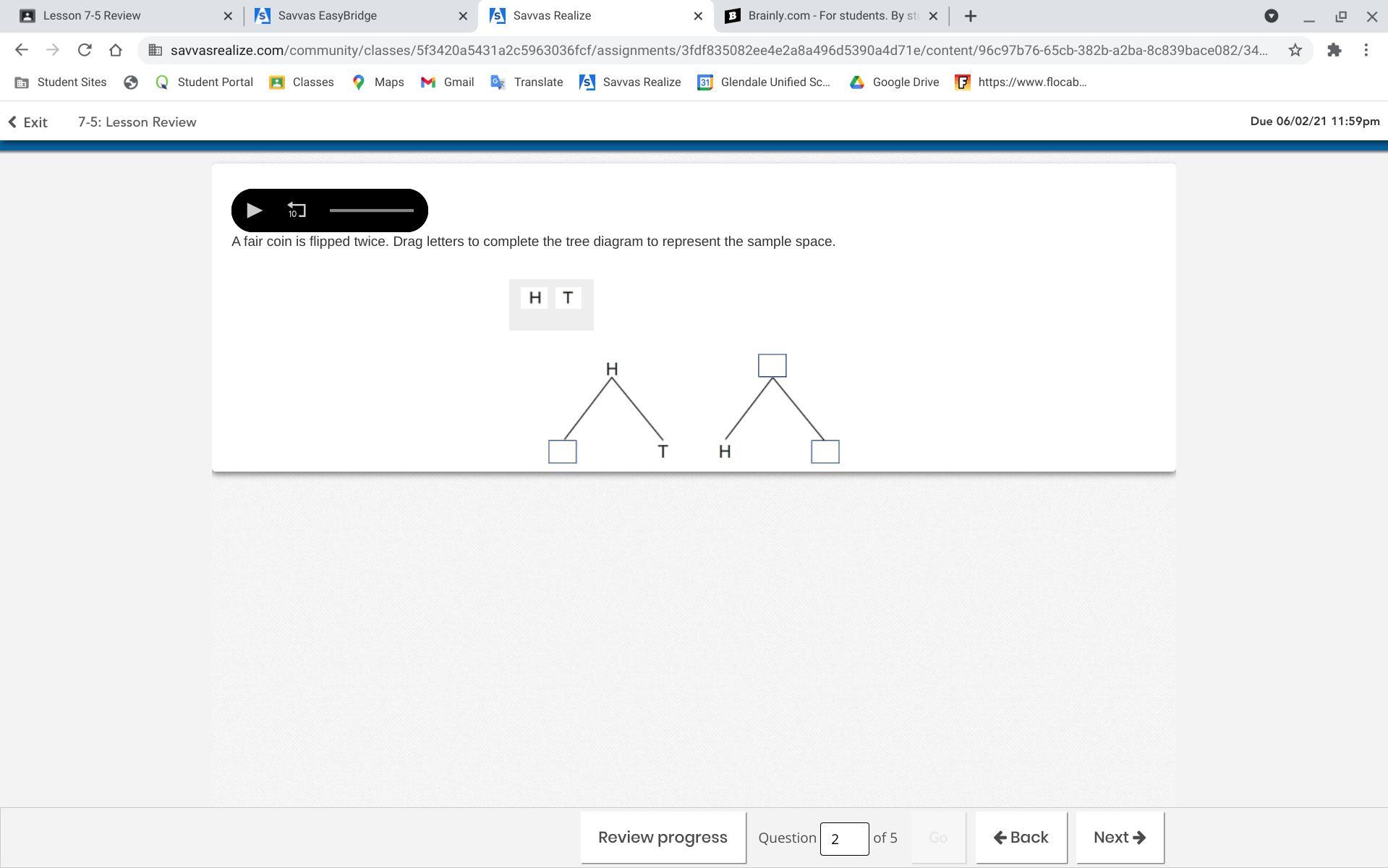Open Review progress

click(x=663, y=838)
